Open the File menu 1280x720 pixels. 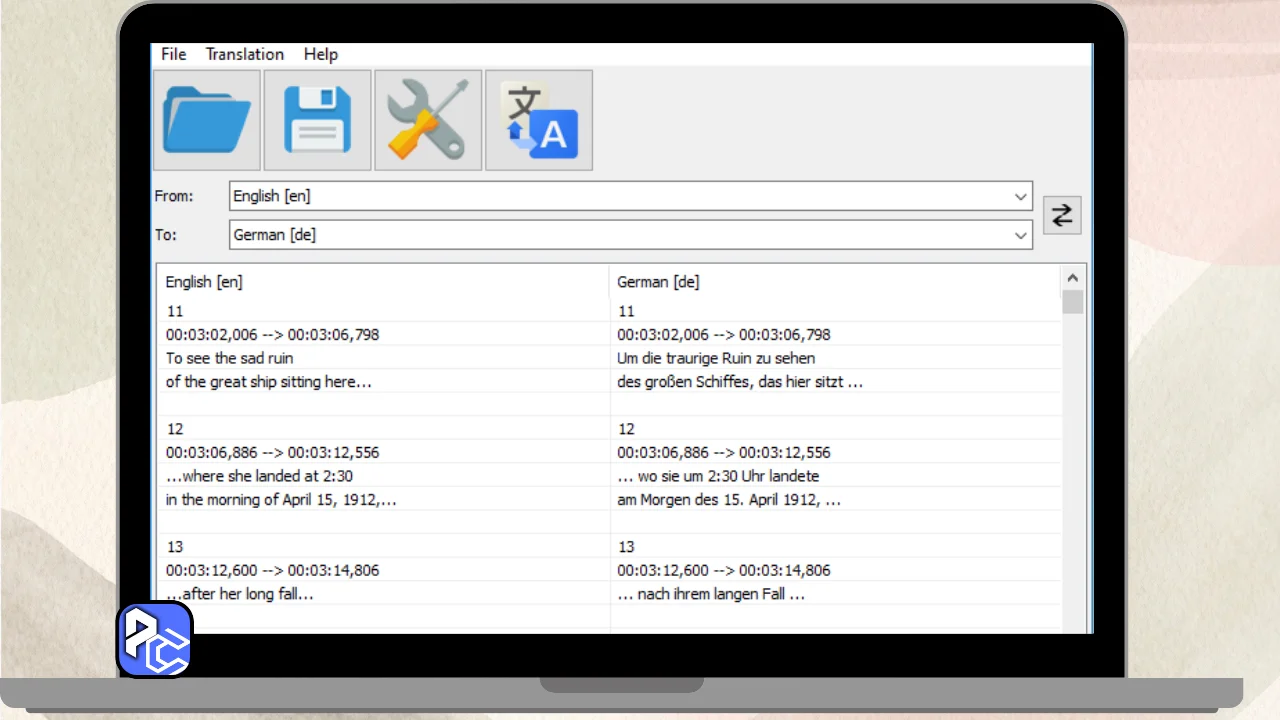pos(174,54)
